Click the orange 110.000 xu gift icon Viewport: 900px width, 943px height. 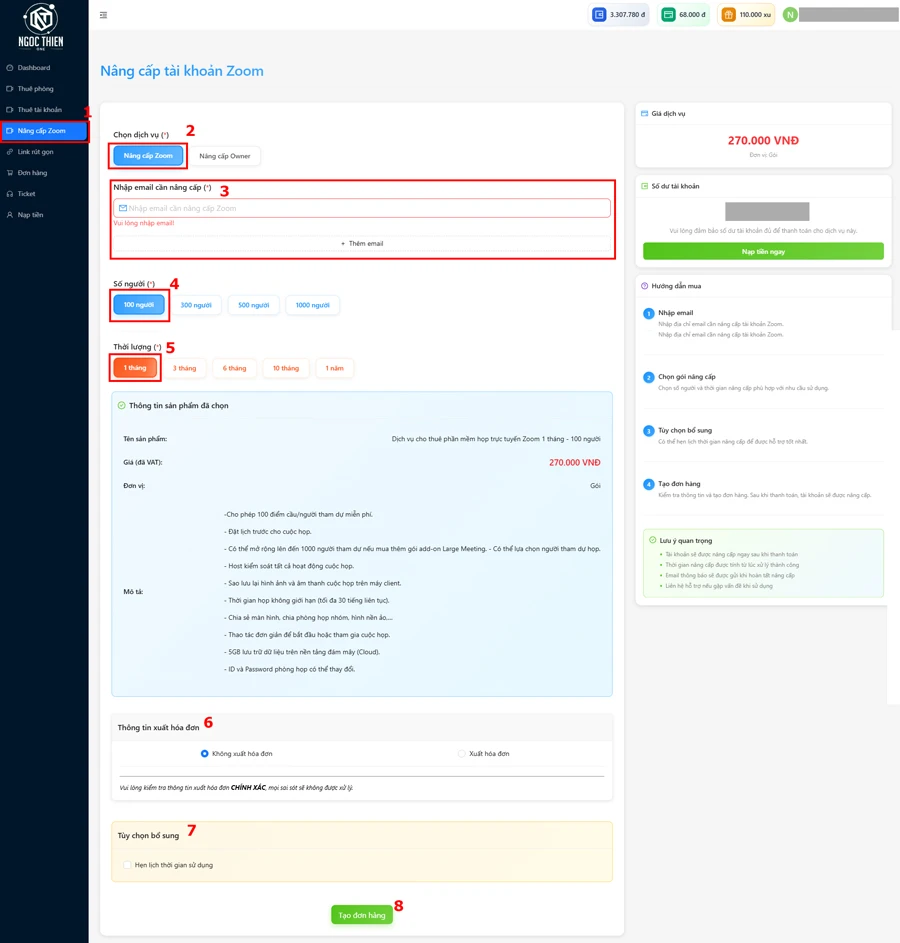coord(728,15)
